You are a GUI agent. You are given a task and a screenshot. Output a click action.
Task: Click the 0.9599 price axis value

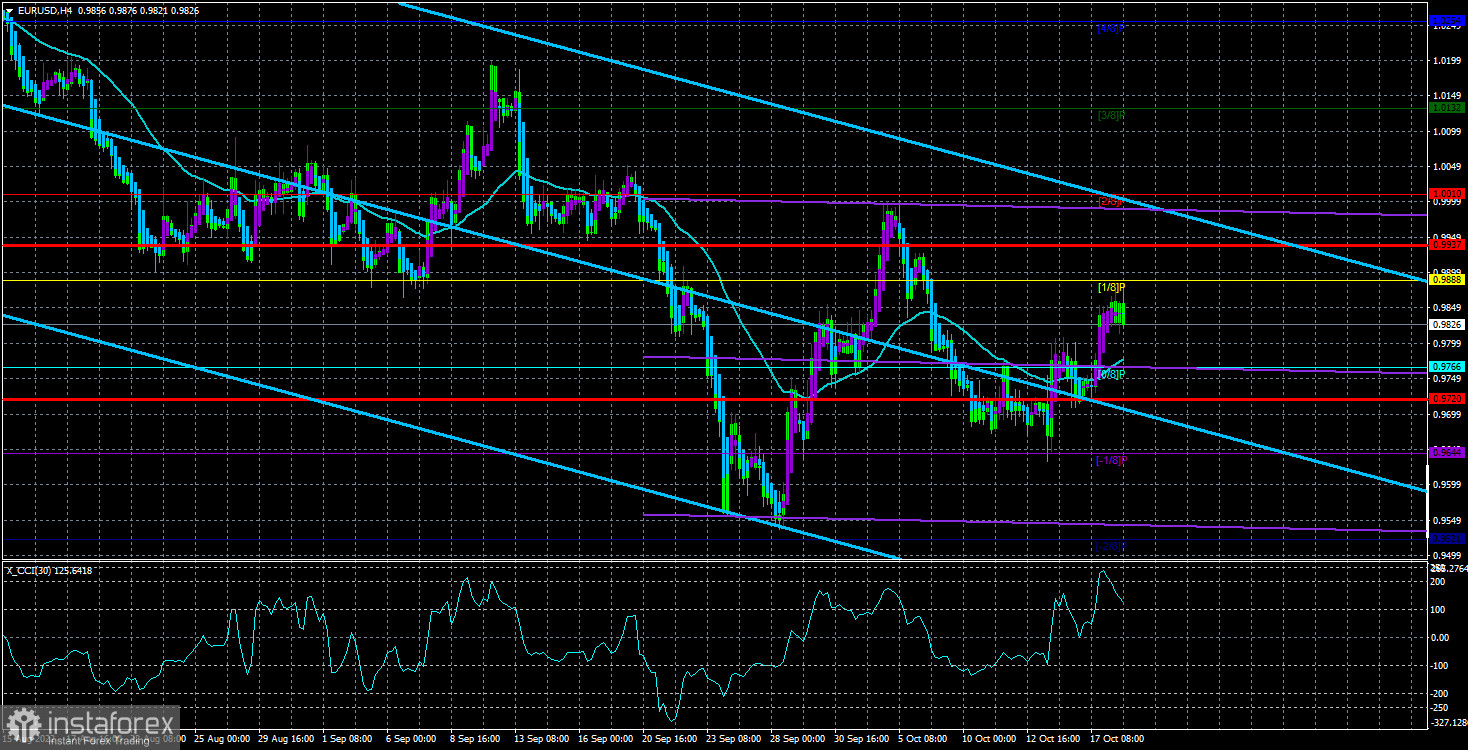point(1447,485)
